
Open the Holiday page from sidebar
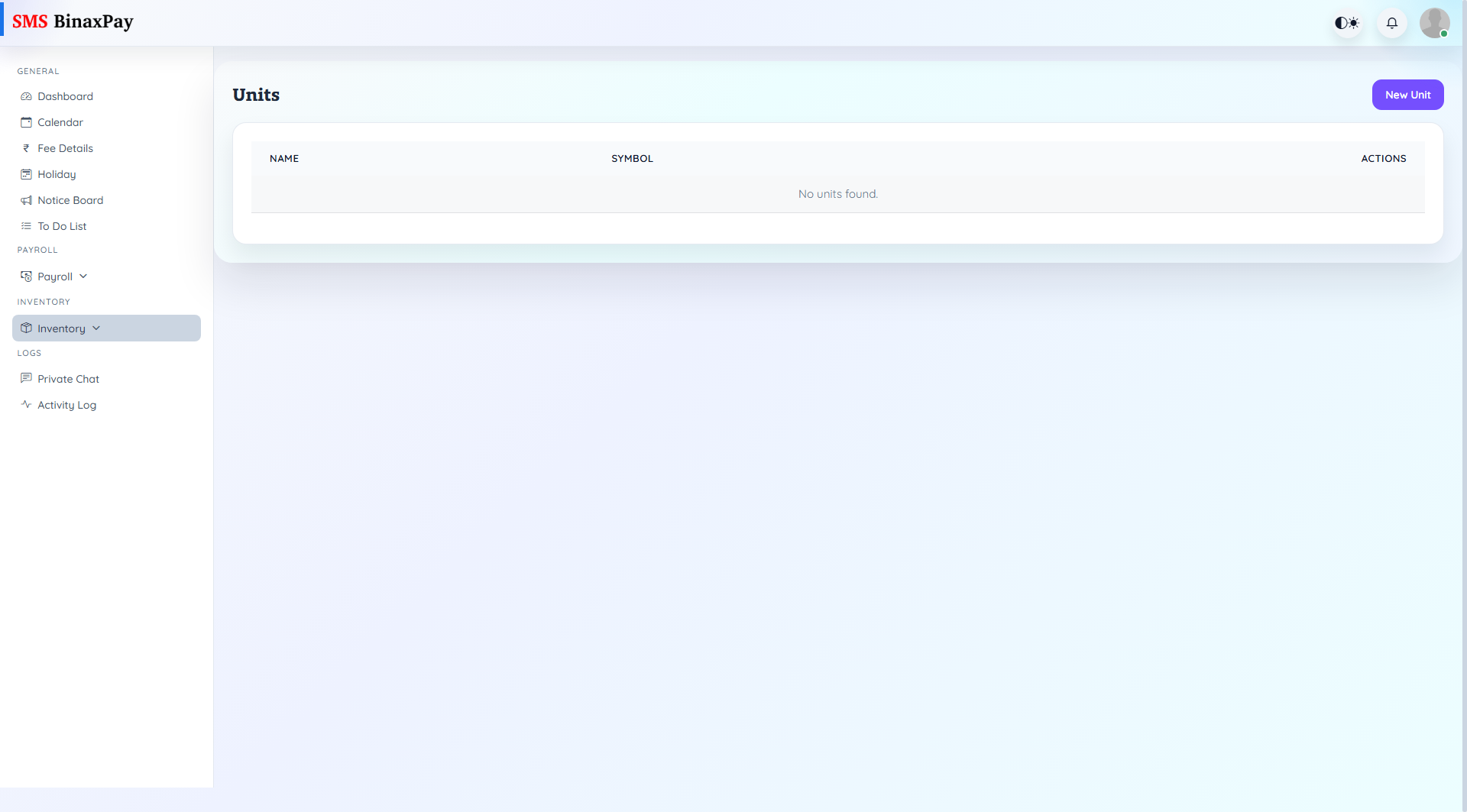click(55, 174)
